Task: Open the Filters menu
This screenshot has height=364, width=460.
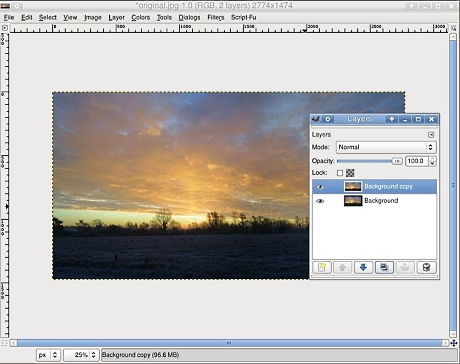Action: click(x=216, y=17)
